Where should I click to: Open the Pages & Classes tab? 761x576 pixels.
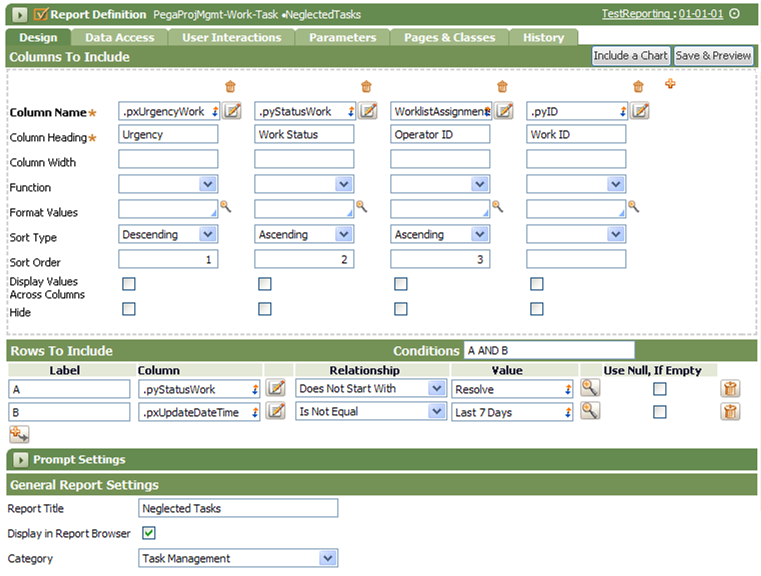tap(449, 38)
